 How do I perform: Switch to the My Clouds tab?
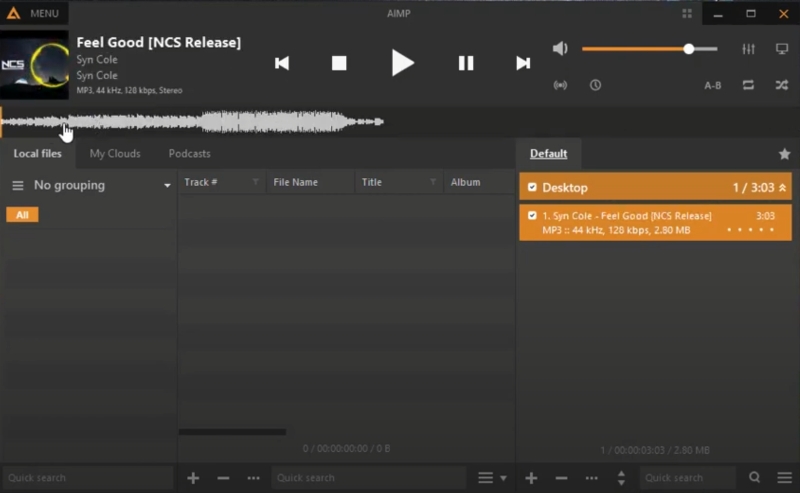115,154
